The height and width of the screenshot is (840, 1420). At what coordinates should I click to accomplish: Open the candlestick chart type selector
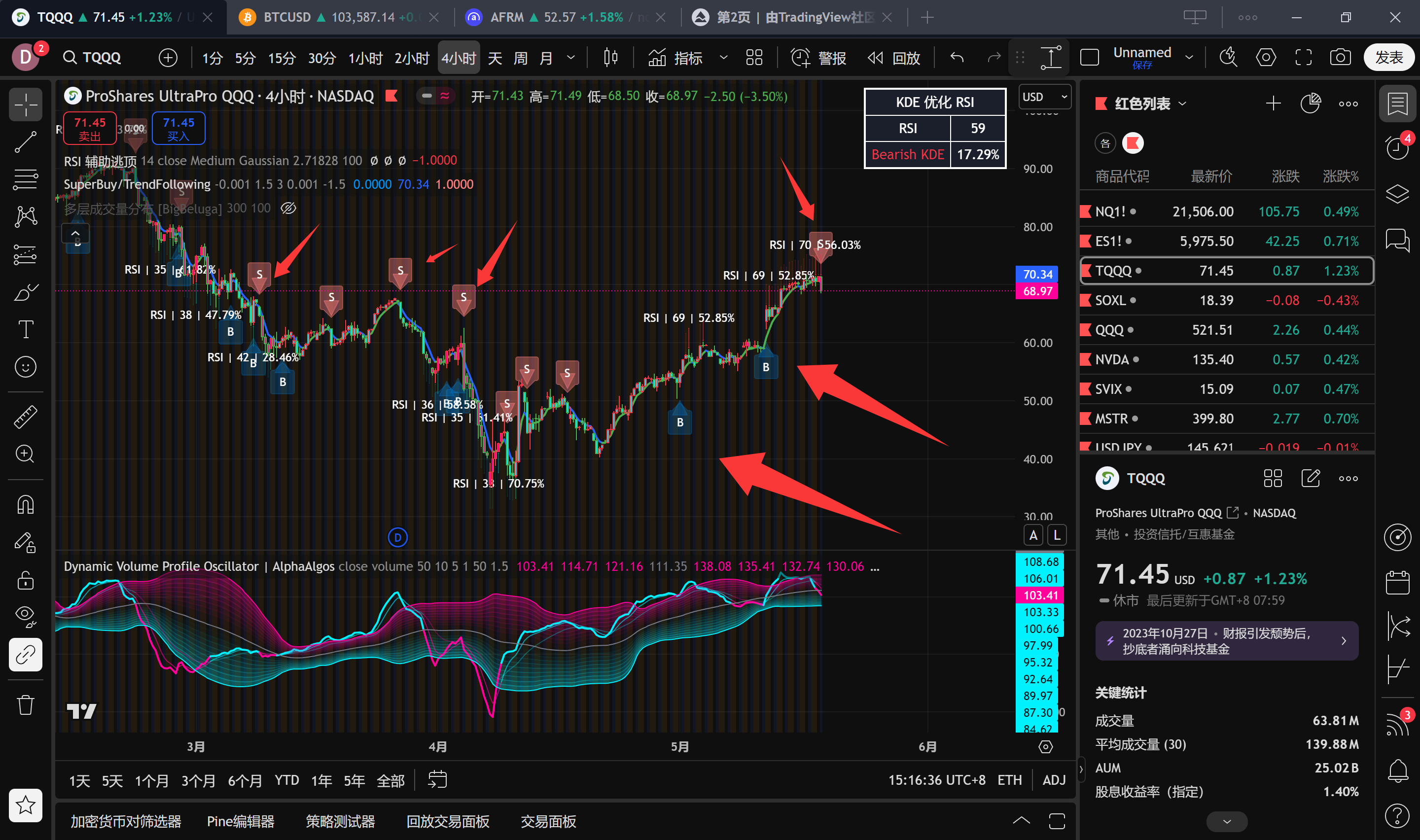coord(611,57)
